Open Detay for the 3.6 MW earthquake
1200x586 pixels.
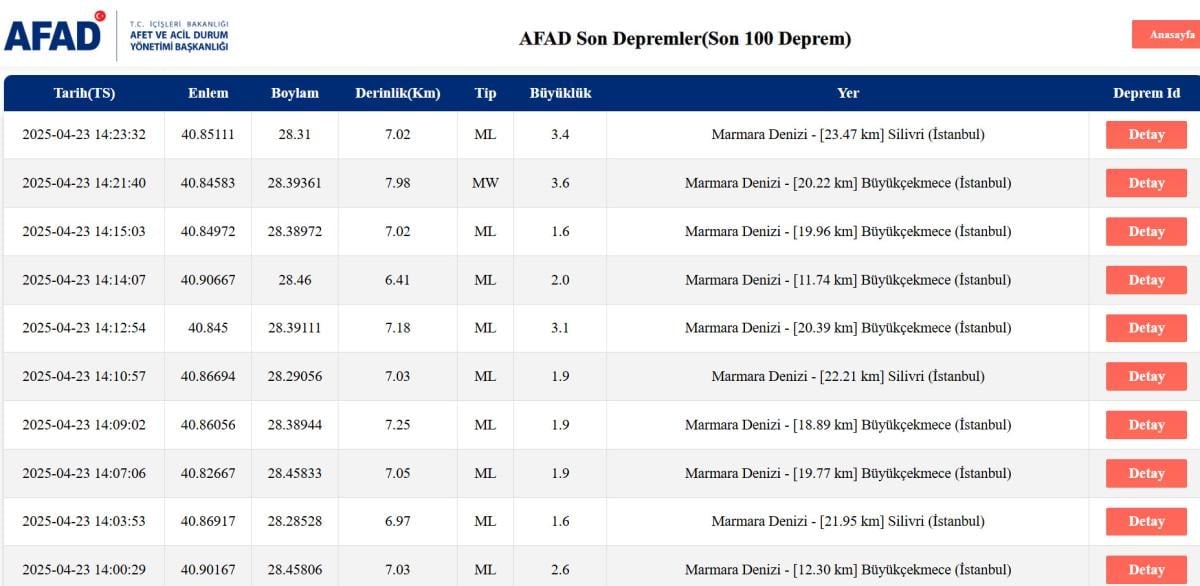click(1146, 183)
